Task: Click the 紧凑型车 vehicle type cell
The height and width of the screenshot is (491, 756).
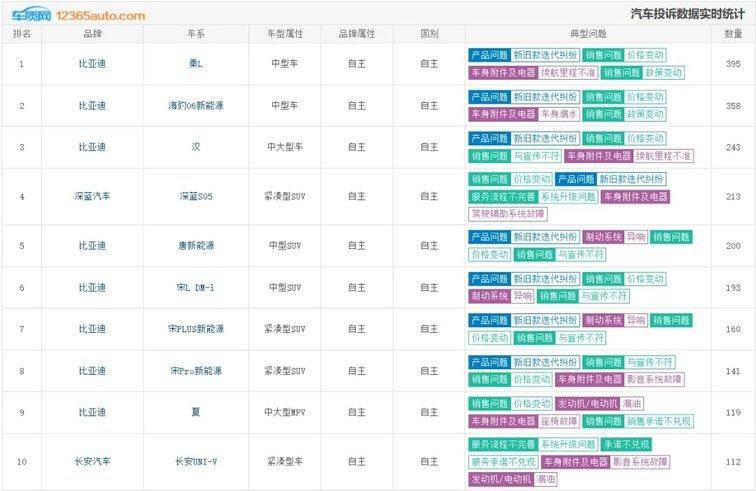Action: point(285,462)
